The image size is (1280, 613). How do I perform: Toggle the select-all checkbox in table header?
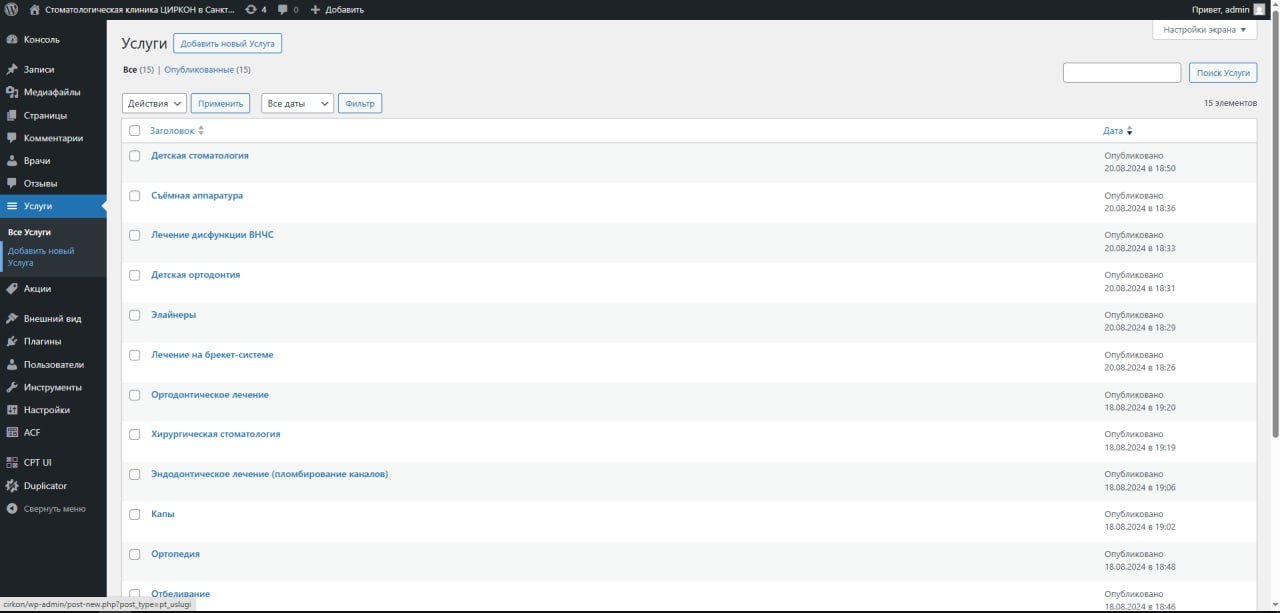click(134, 131)
